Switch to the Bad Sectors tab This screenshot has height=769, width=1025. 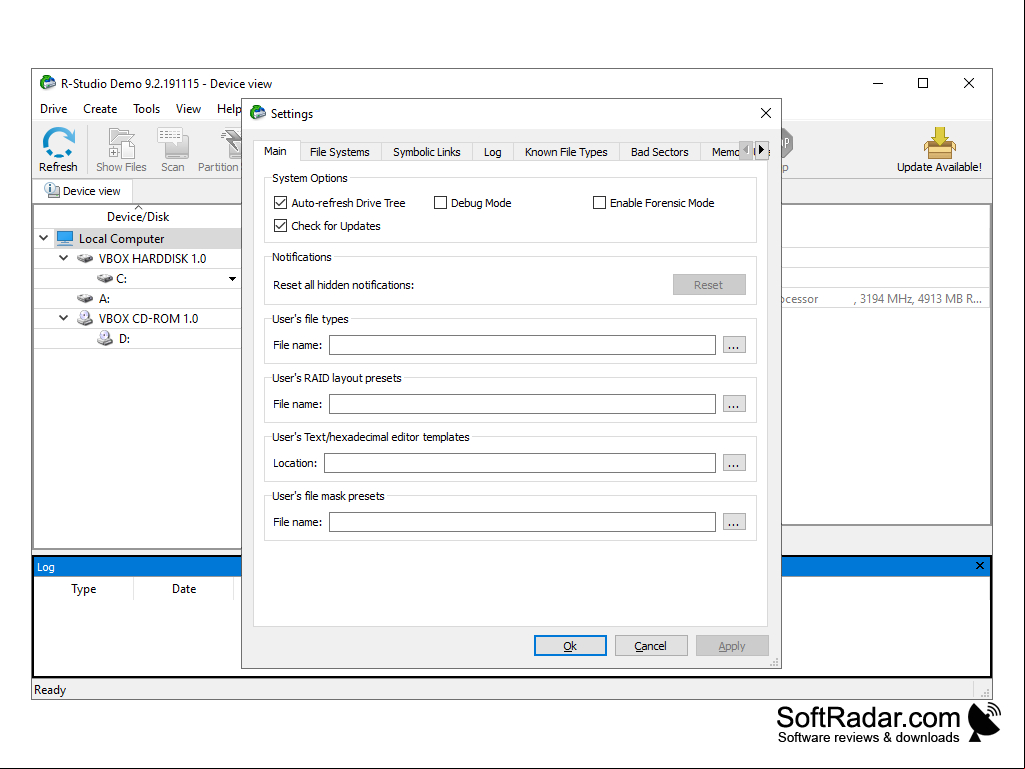click(x=660, y=152)
